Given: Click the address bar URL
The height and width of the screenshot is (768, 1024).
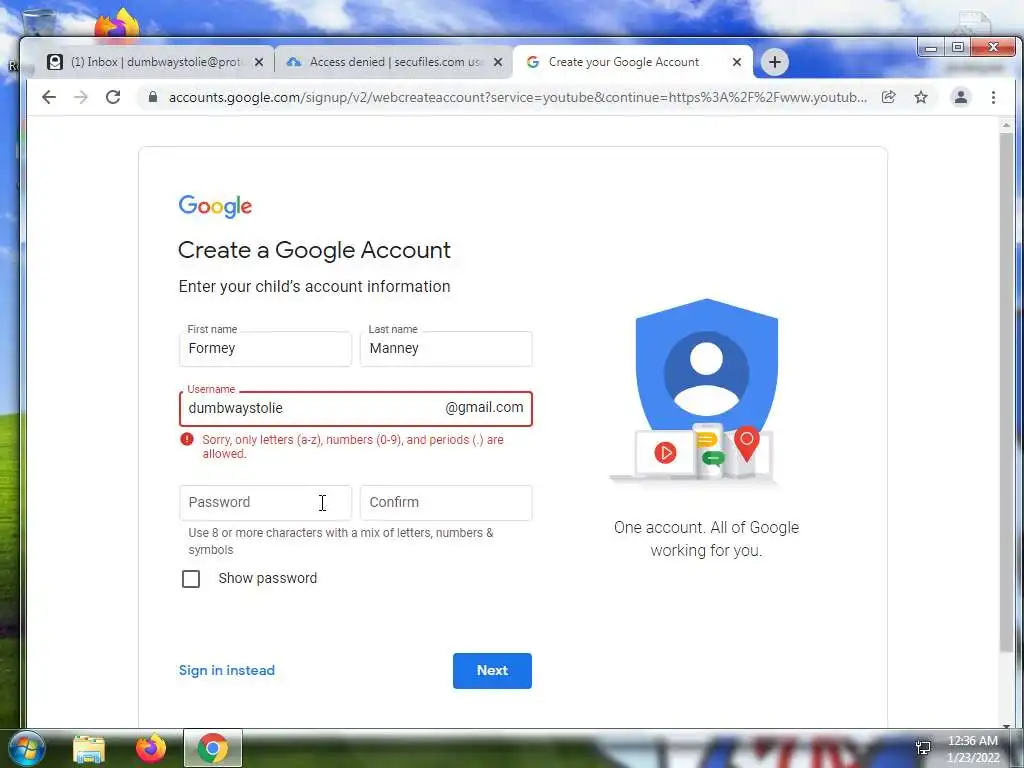Looking at the screenshot, I should [x=517, y=97].
